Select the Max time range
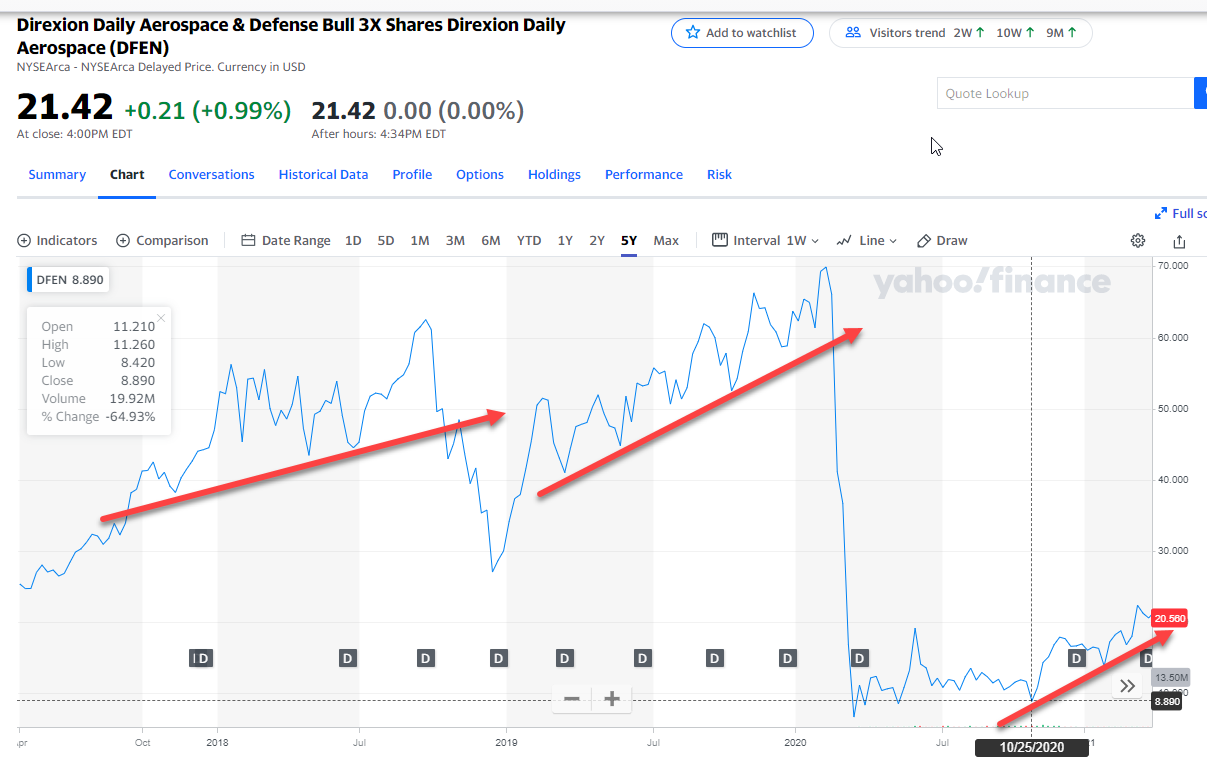The height and width of the screenshot is (764, 1207). pos(666,240)
